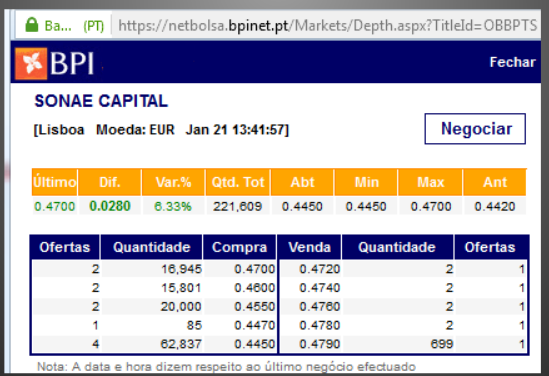Select the Último column header

(x=55, y=182)
